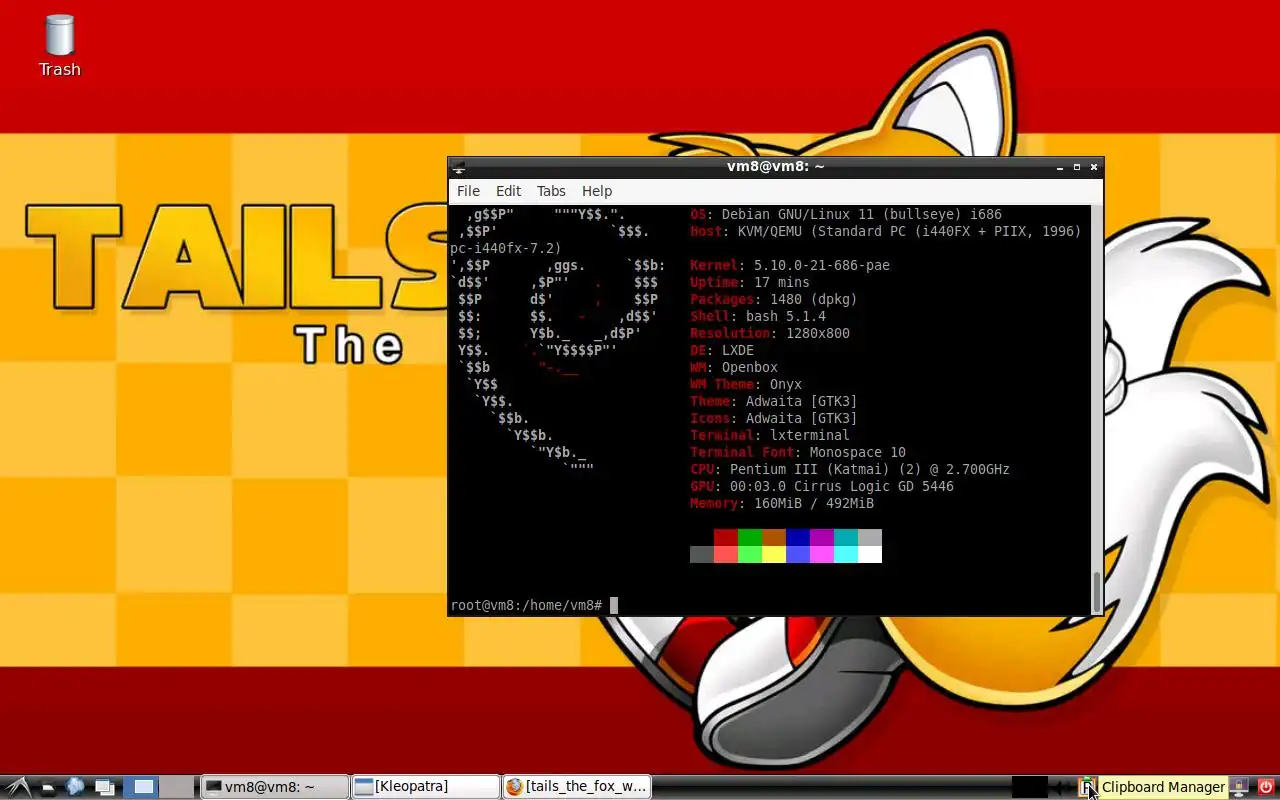Screen dimensions: 1280x800
Task: Click the Uptime value "17 mins"
Action: click(781, 282)
